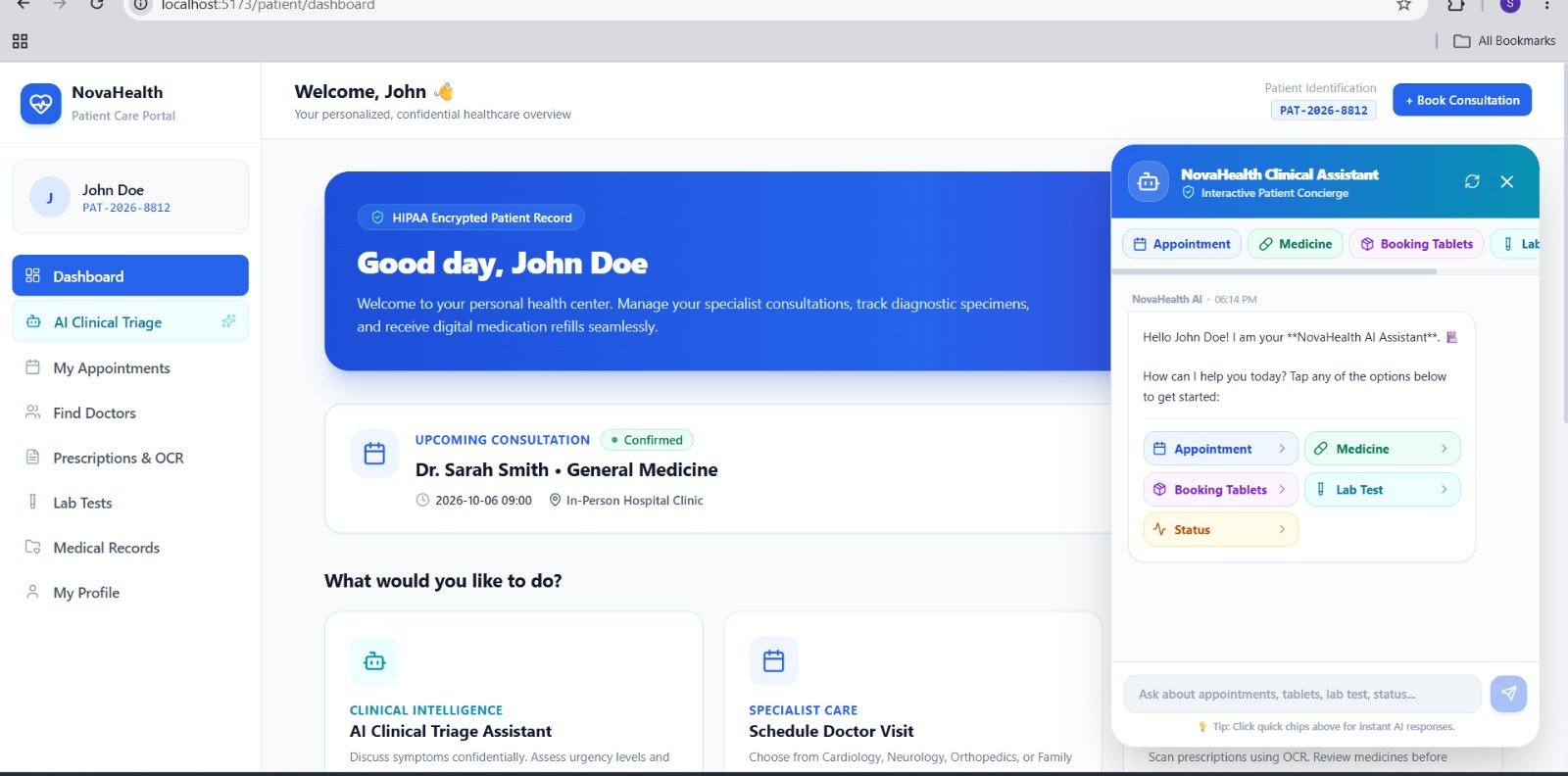Select the Appointment quick chip at the chat top
Image resolution: width=1568 pixels, height=776 pixels.
click(1182, 244)
